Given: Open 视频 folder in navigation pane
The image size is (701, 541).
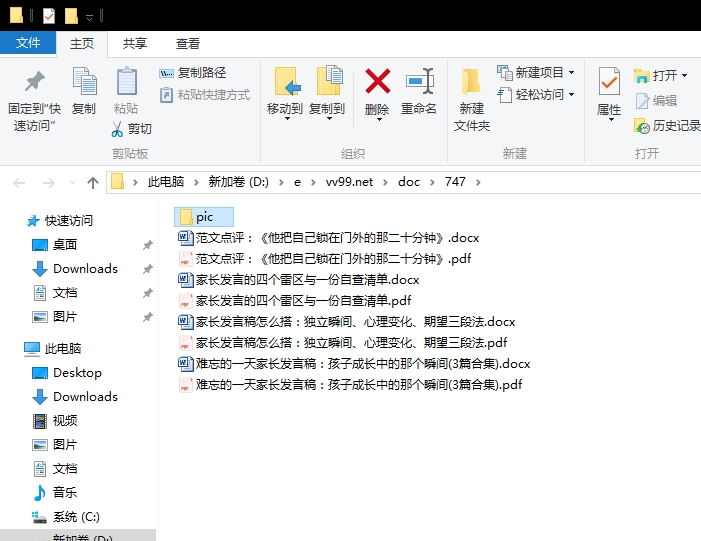Looking at the screenshot, I should pos(55,421).
